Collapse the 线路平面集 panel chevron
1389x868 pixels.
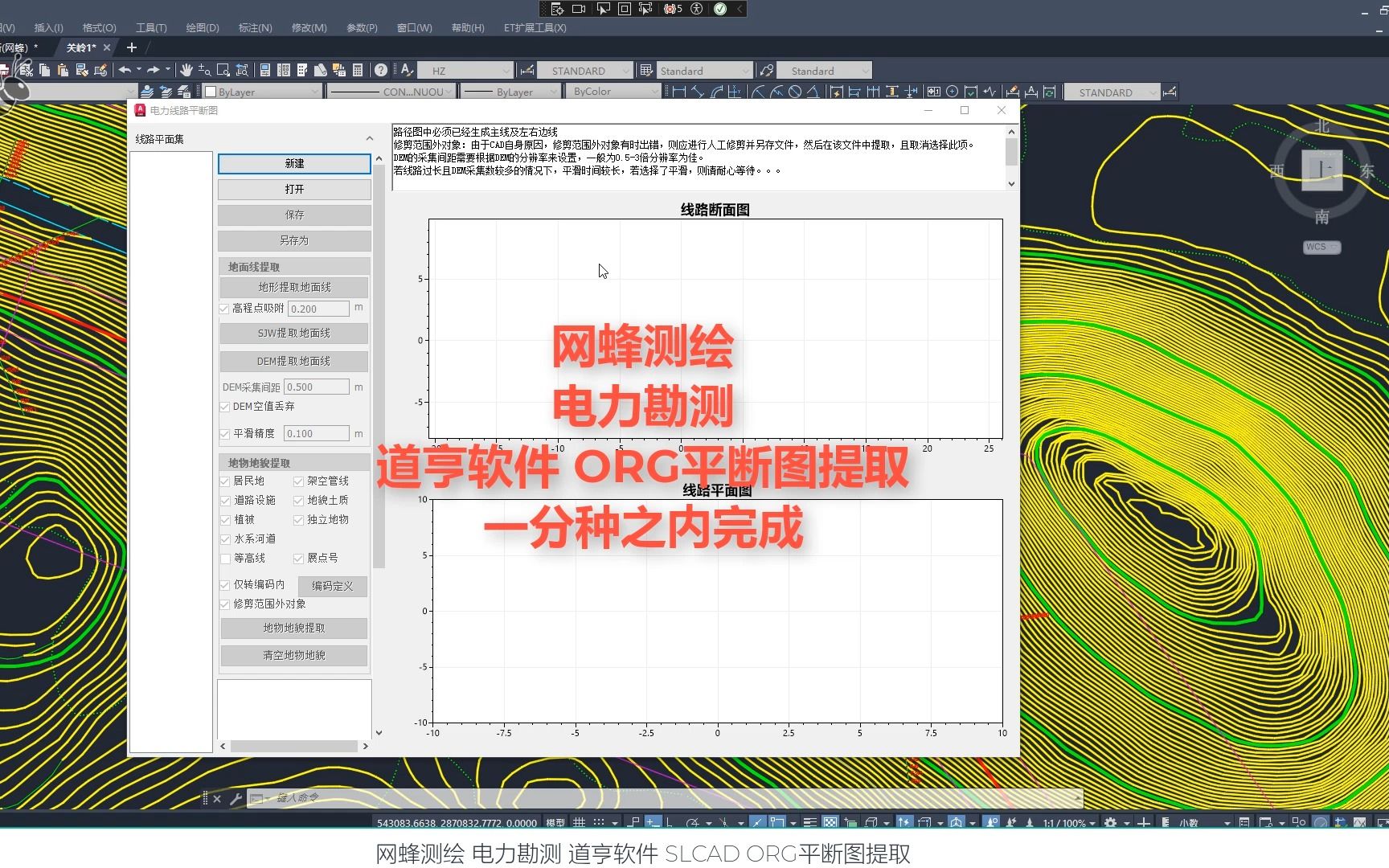pyautogui.click(x=370, y=139)
